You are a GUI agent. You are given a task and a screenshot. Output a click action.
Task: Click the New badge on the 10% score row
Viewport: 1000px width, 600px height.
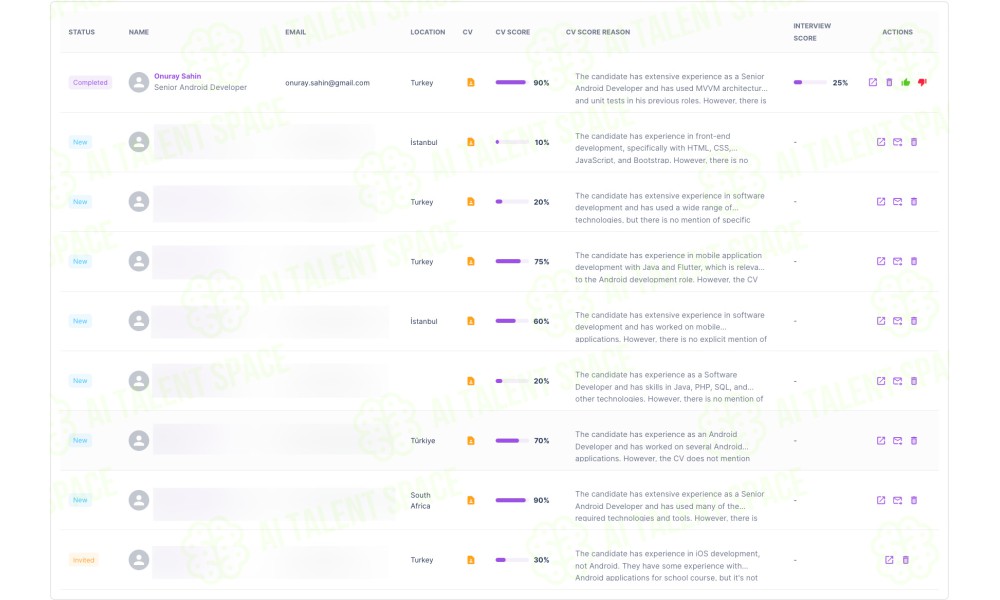pyautogui.click(x=80, y=142)
